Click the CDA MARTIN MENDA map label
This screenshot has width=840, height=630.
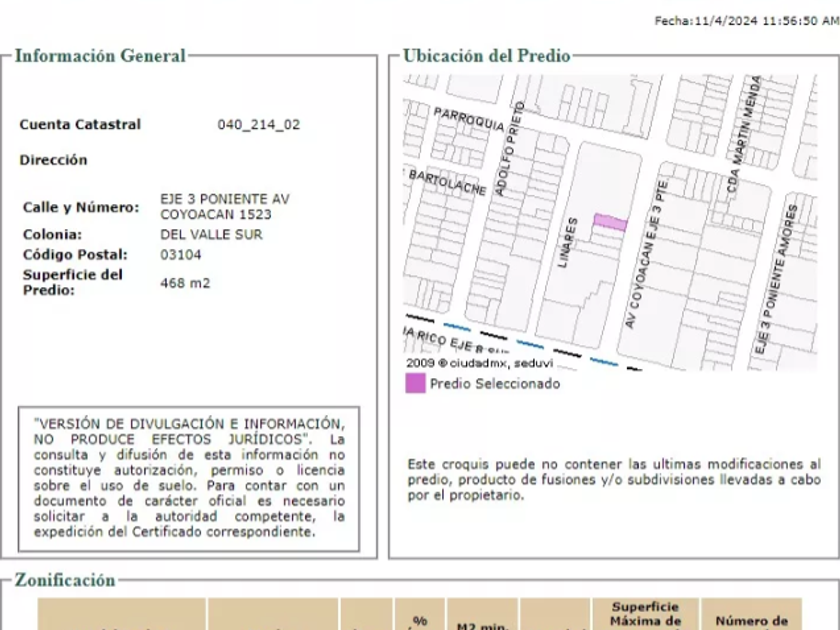pyautogui.click(x=744, y=134)
